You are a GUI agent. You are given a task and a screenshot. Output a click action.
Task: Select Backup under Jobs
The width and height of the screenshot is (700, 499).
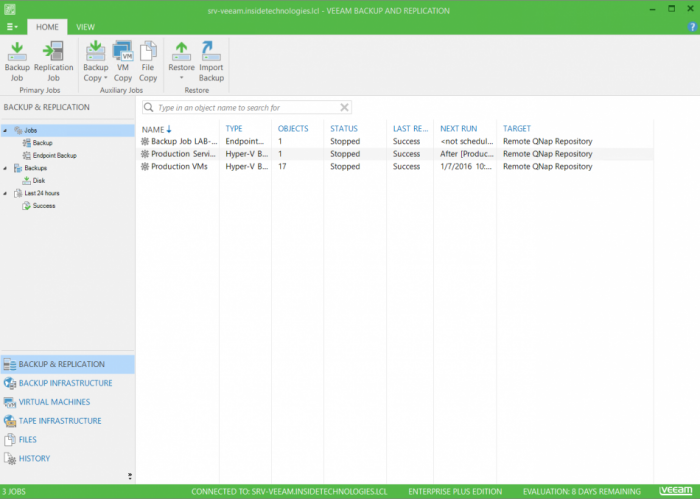click(42, 143)
